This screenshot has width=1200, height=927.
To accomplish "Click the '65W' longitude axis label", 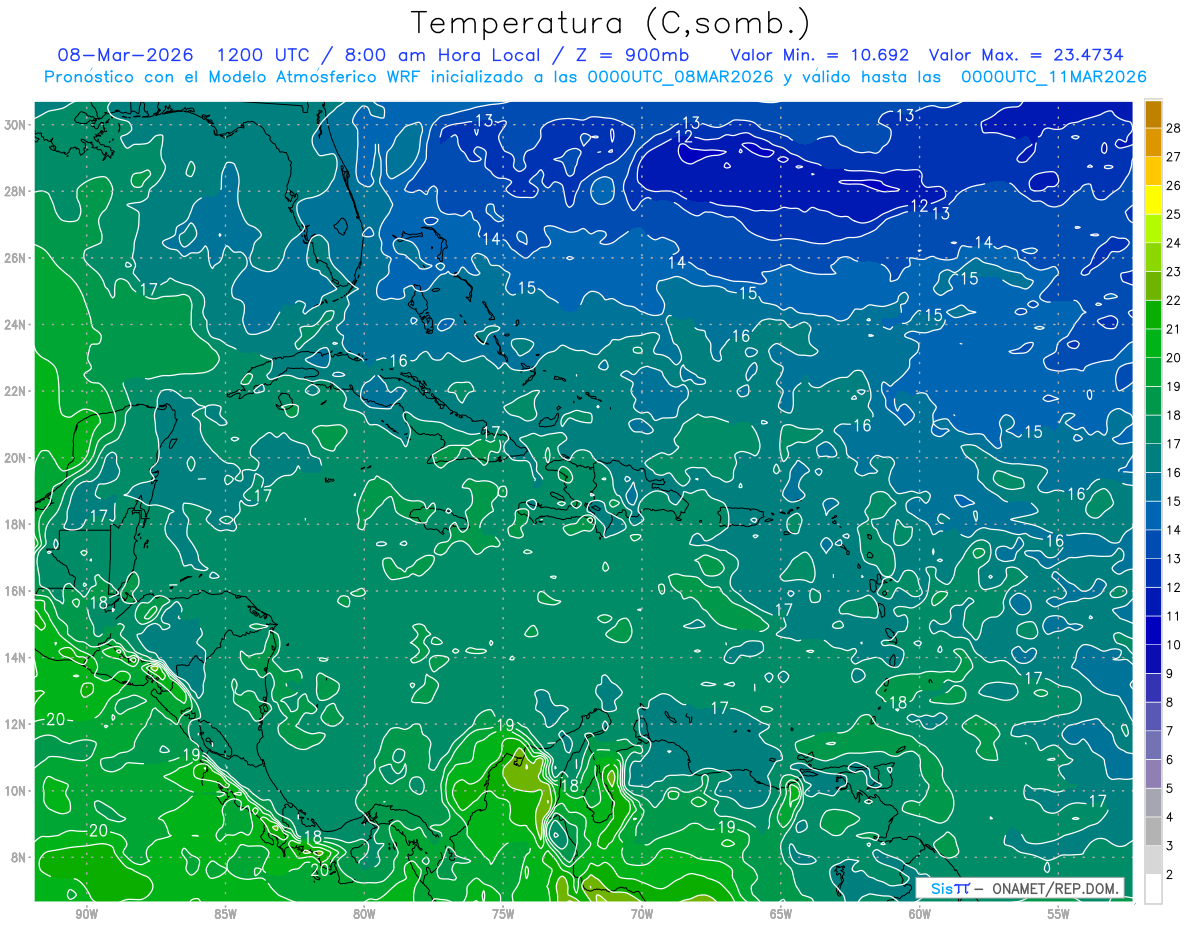I will [x=781, y=914].
